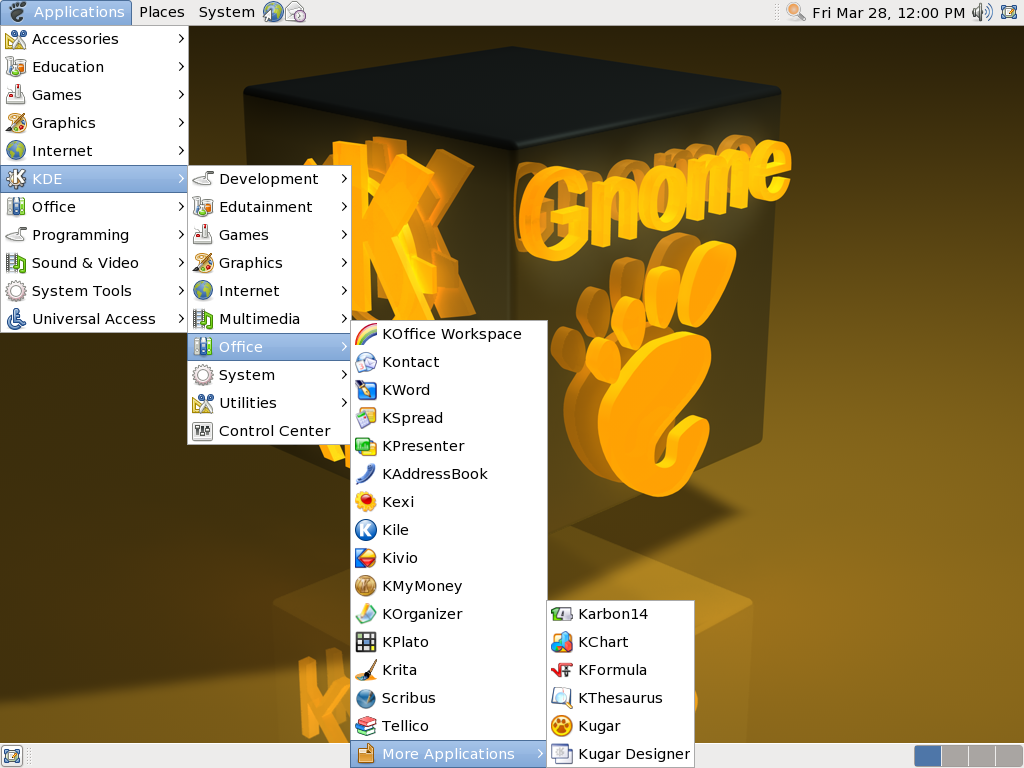Open KFormula formula editor

pos(610,670)
